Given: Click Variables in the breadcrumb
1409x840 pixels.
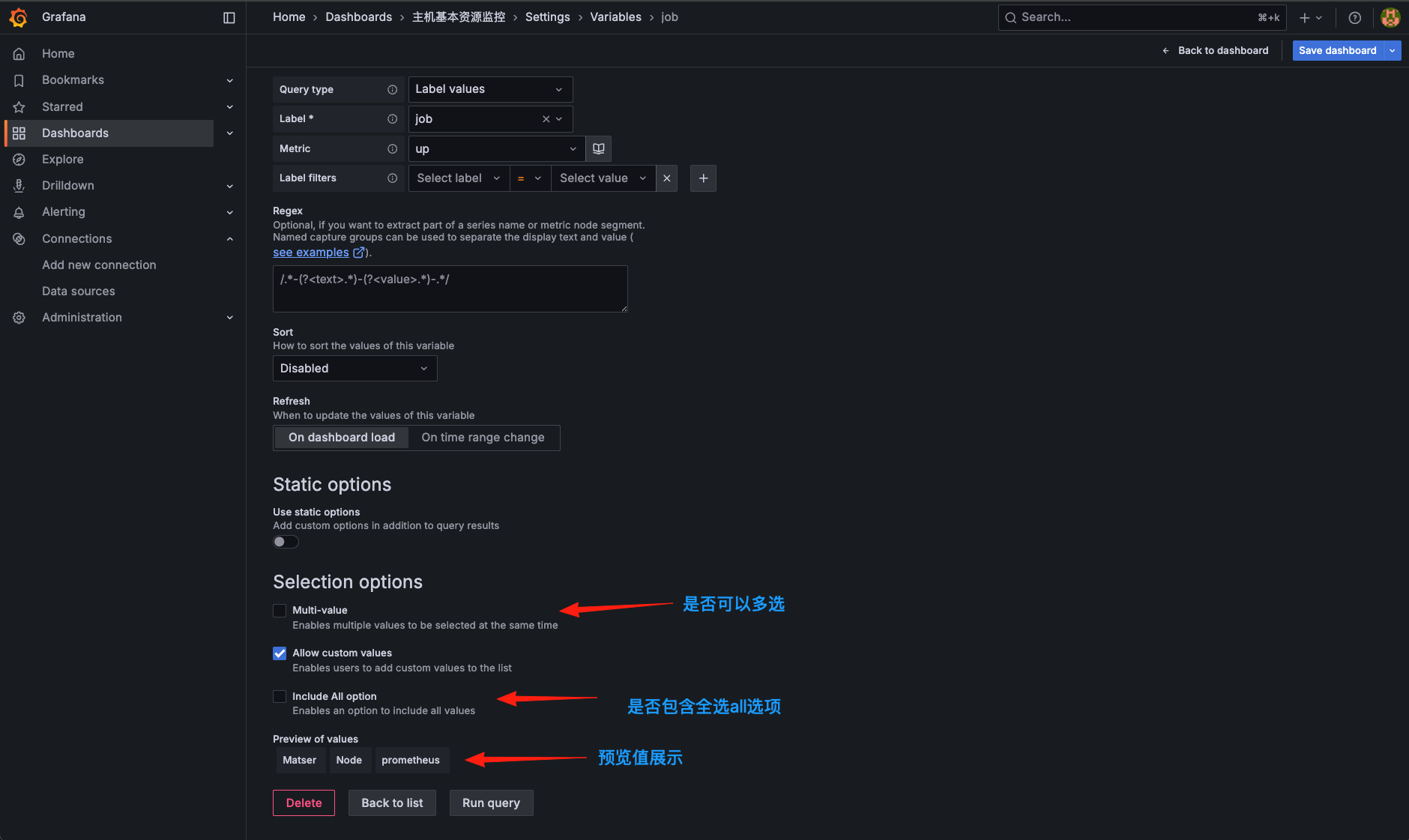Looking at the screenshot, I should (x=615, y=16).
